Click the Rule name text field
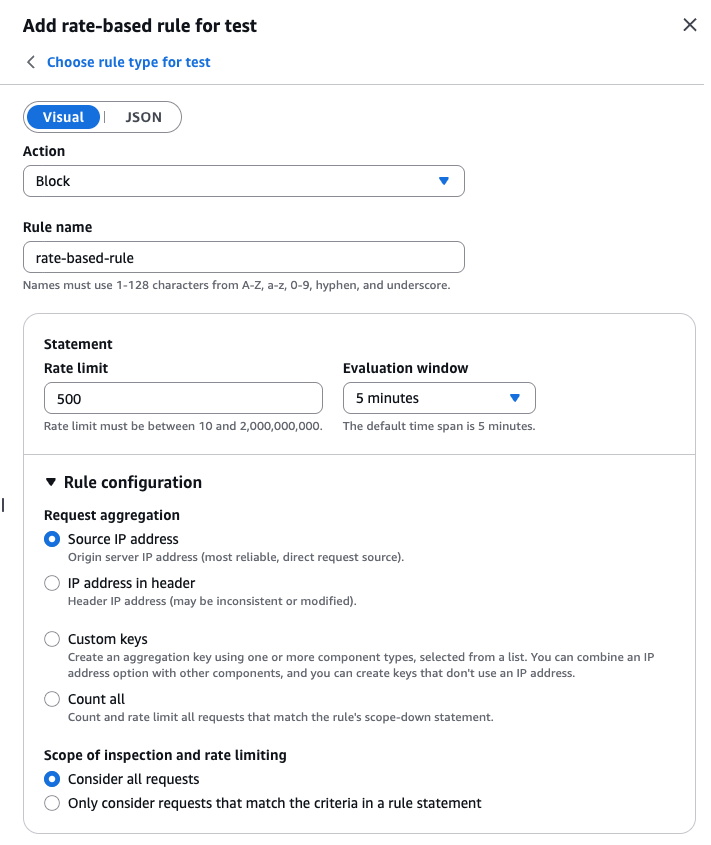 pyautogui.click(x=243, y=257)
